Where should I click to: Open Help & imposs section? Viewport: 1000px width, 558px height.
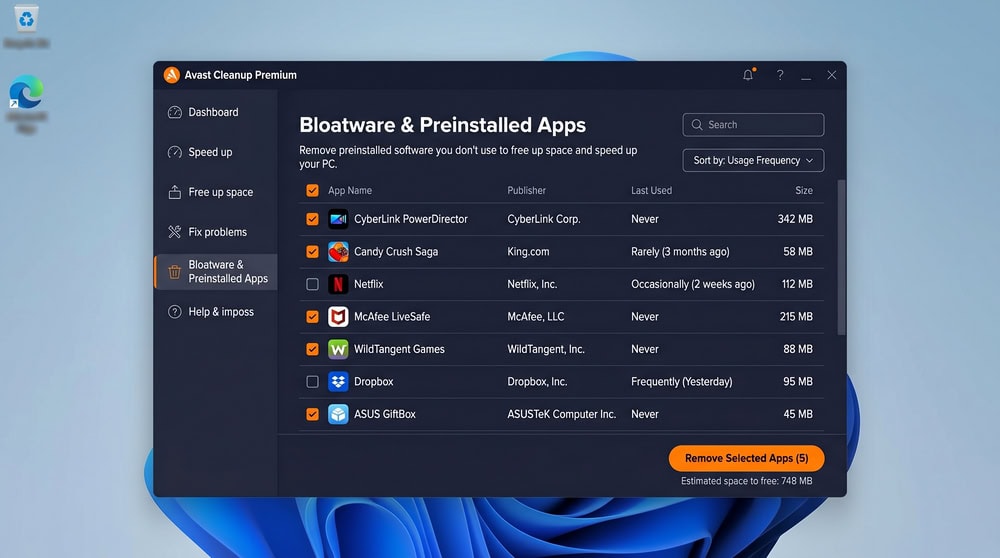coord(216,312)
